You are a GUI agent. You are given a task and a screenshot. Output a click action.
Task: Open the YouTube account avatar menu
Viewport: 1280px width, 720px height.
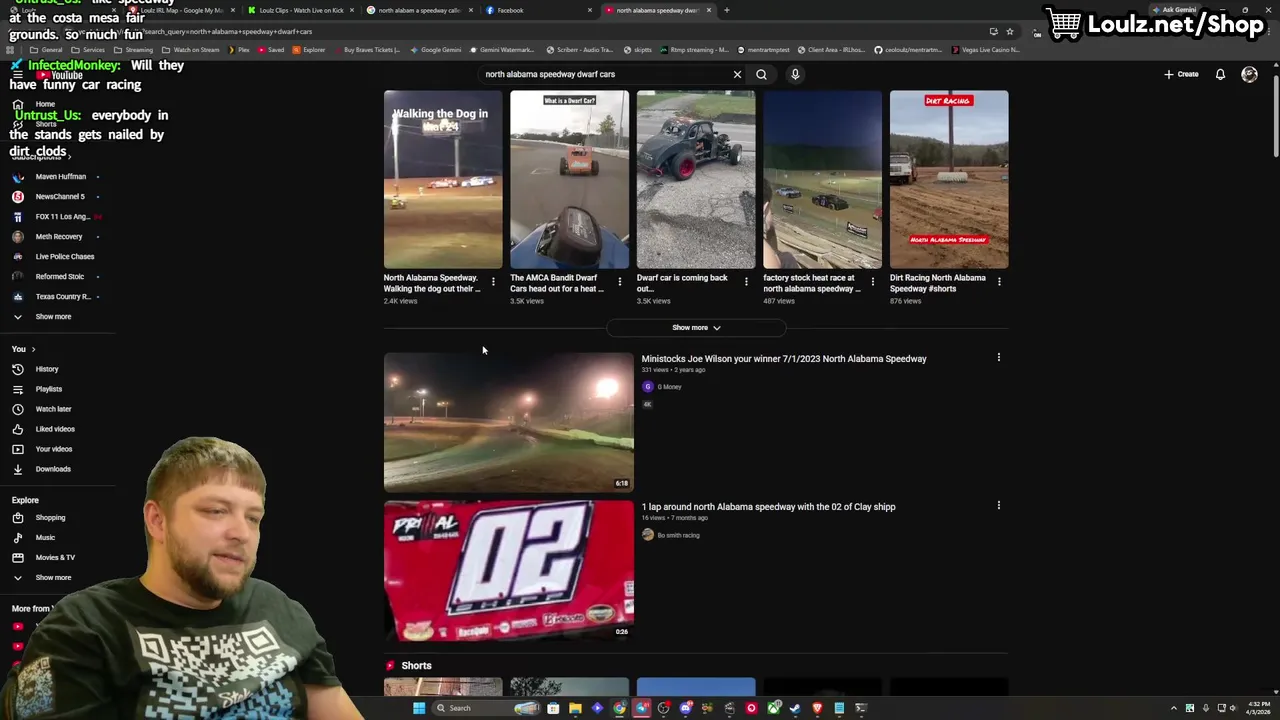point(1249,74)
